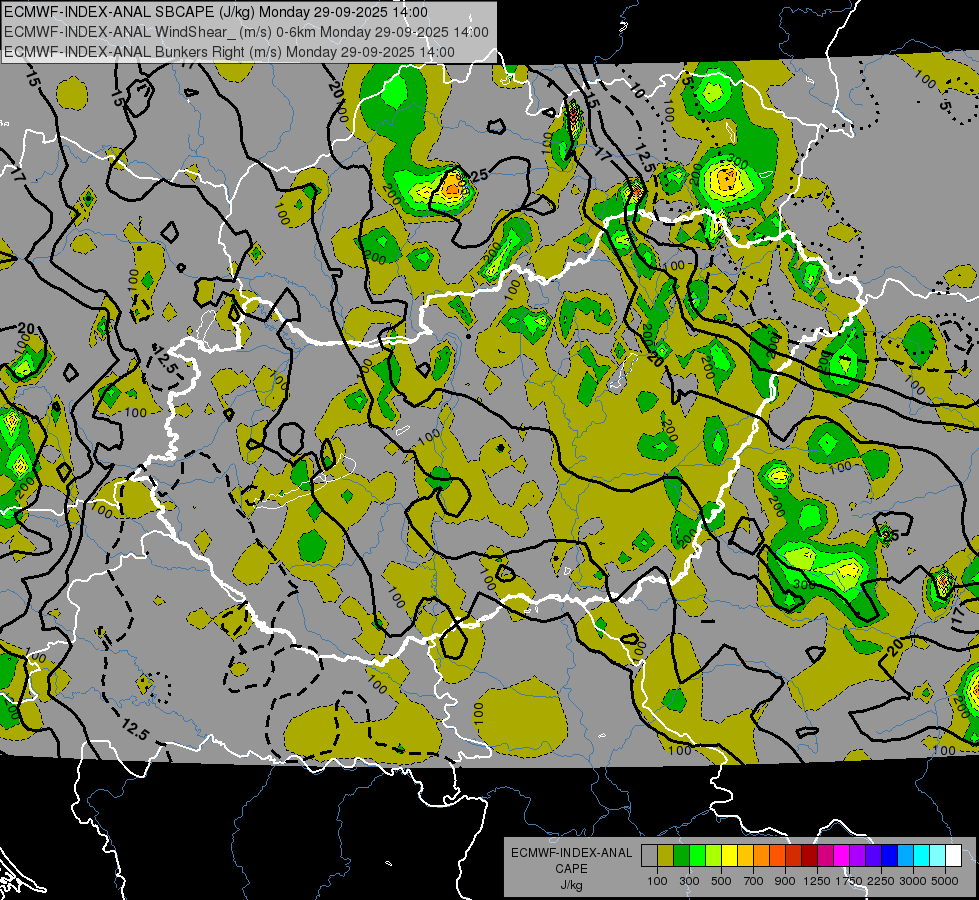This screenshot has height=900, width=979.
Task: Click the legend value 700
Action: click(754, 881)
